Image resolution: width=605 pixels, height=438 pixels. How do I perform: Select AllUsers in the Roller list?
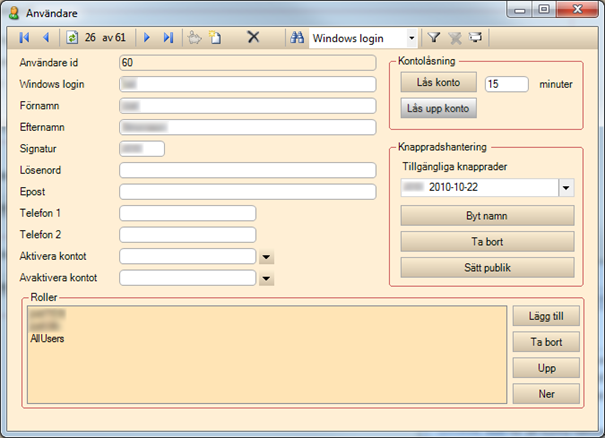48,340
